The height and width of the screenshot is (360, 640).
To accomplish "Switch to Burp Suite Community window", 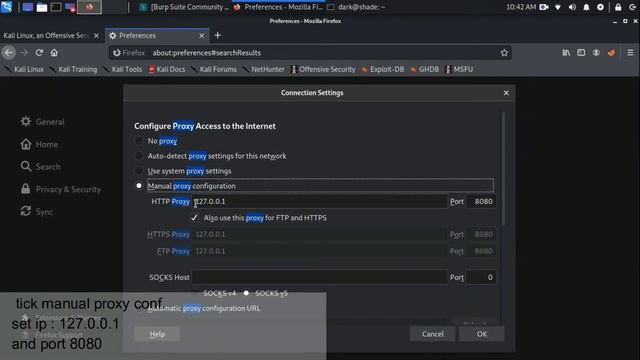I will tap(184, 7).
